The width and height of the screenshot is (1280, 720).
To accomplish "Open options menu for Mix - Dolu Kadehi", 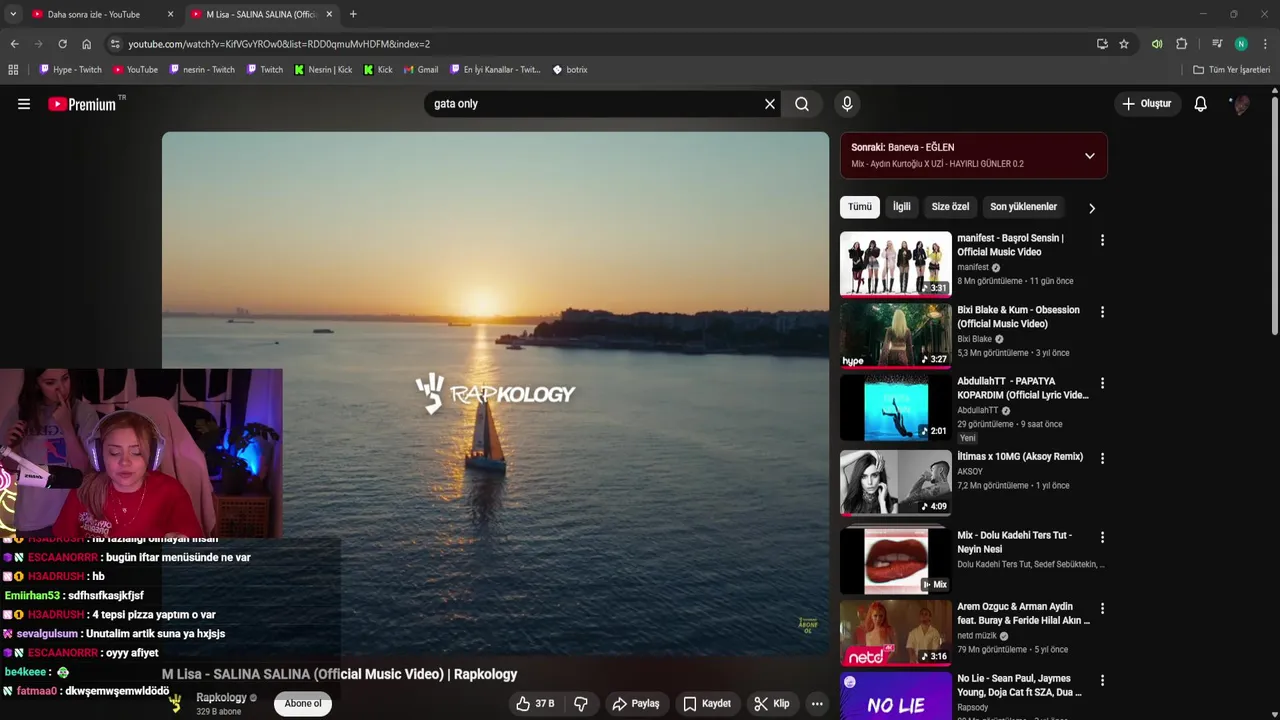I will (1102, 537).
